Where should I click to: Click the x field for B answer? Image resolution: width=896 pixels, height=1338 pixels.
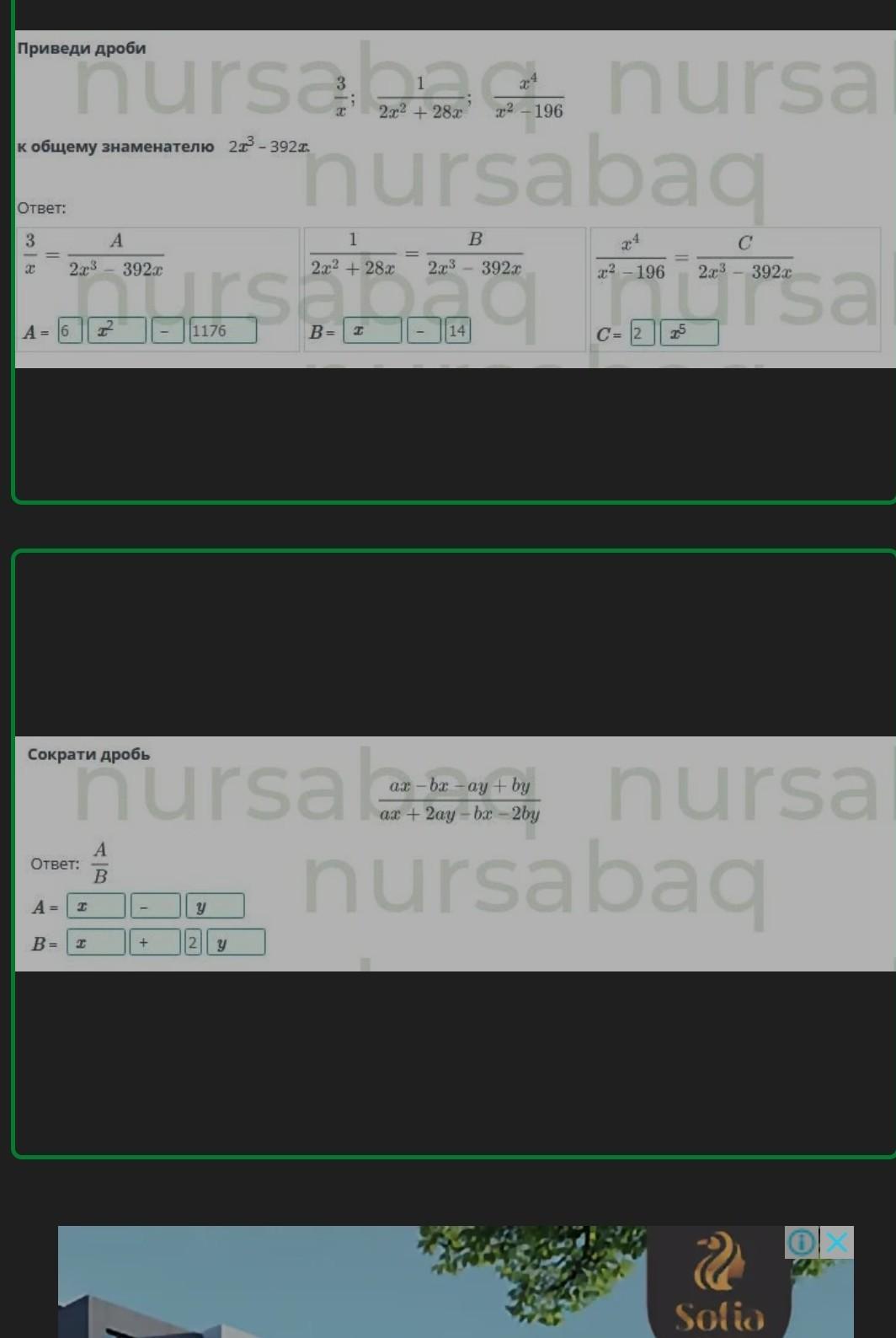pyautogui.click(x=372, y=330)
